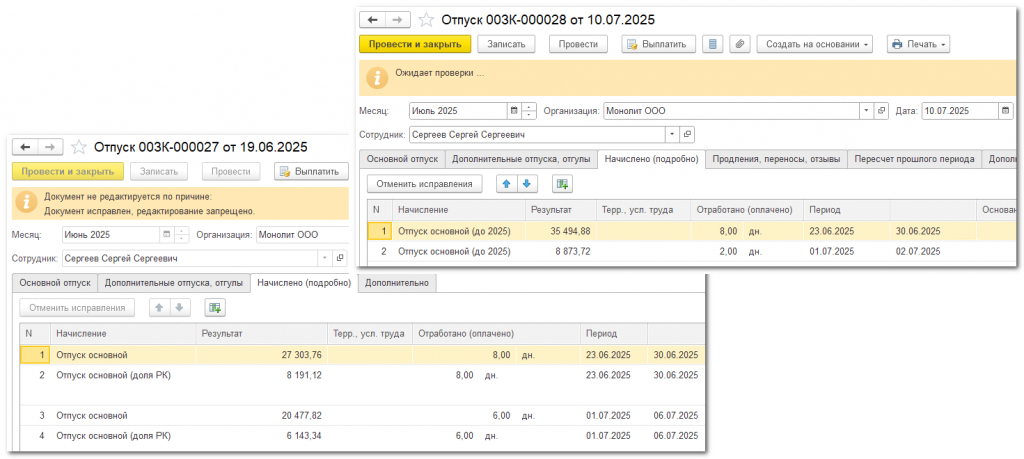The width and height of the screenshot is (1024, 459).
Task: Go forward in the 003К-000027 window
Action: 49,147
